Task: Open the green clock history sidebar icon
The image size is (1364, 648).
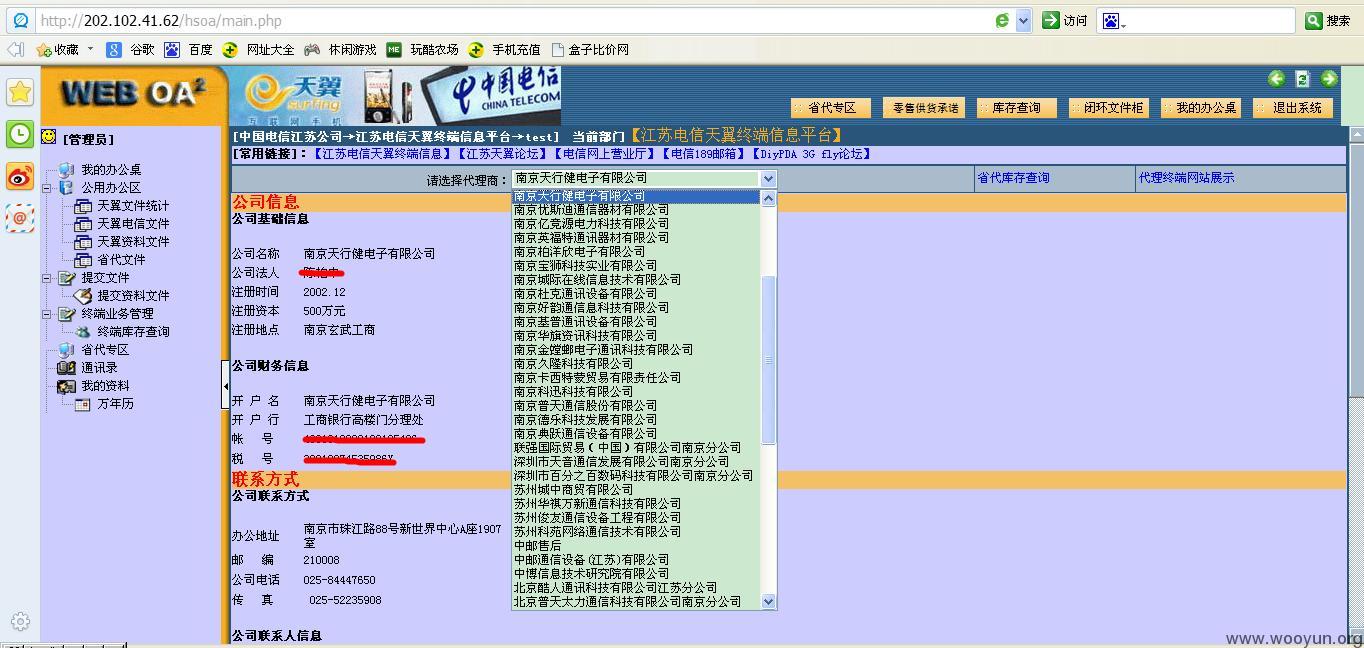Action: pyautogui.click(x=20, y=134)
